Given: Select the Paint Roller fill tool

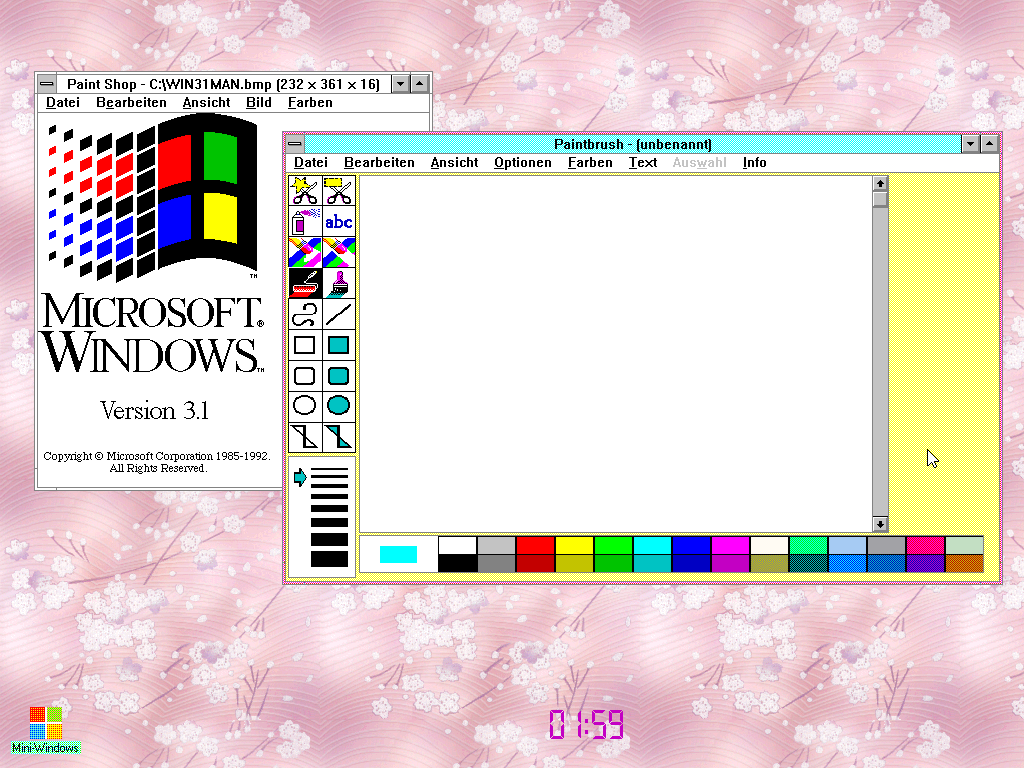Looking at the screenshot, I should tap(305, 283).
